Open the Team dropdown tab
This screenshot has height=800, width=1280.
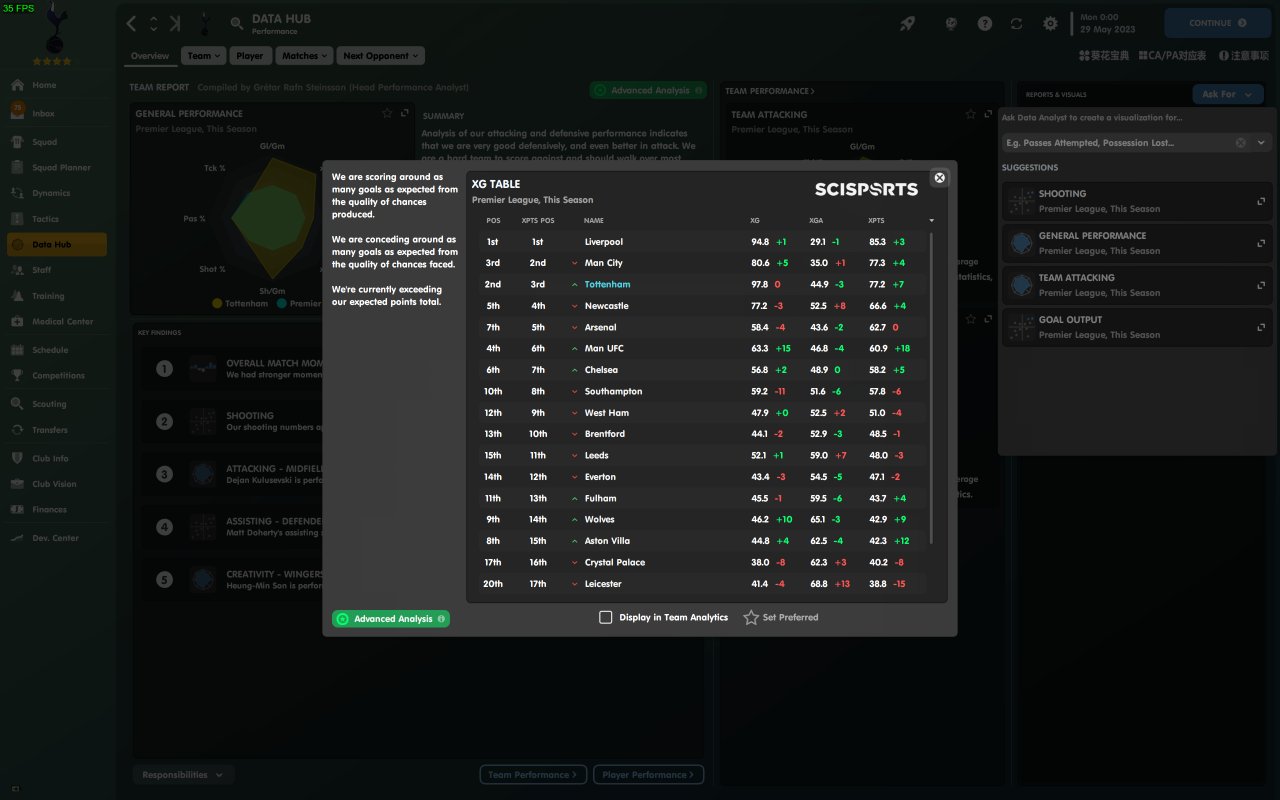pos(204,56)
